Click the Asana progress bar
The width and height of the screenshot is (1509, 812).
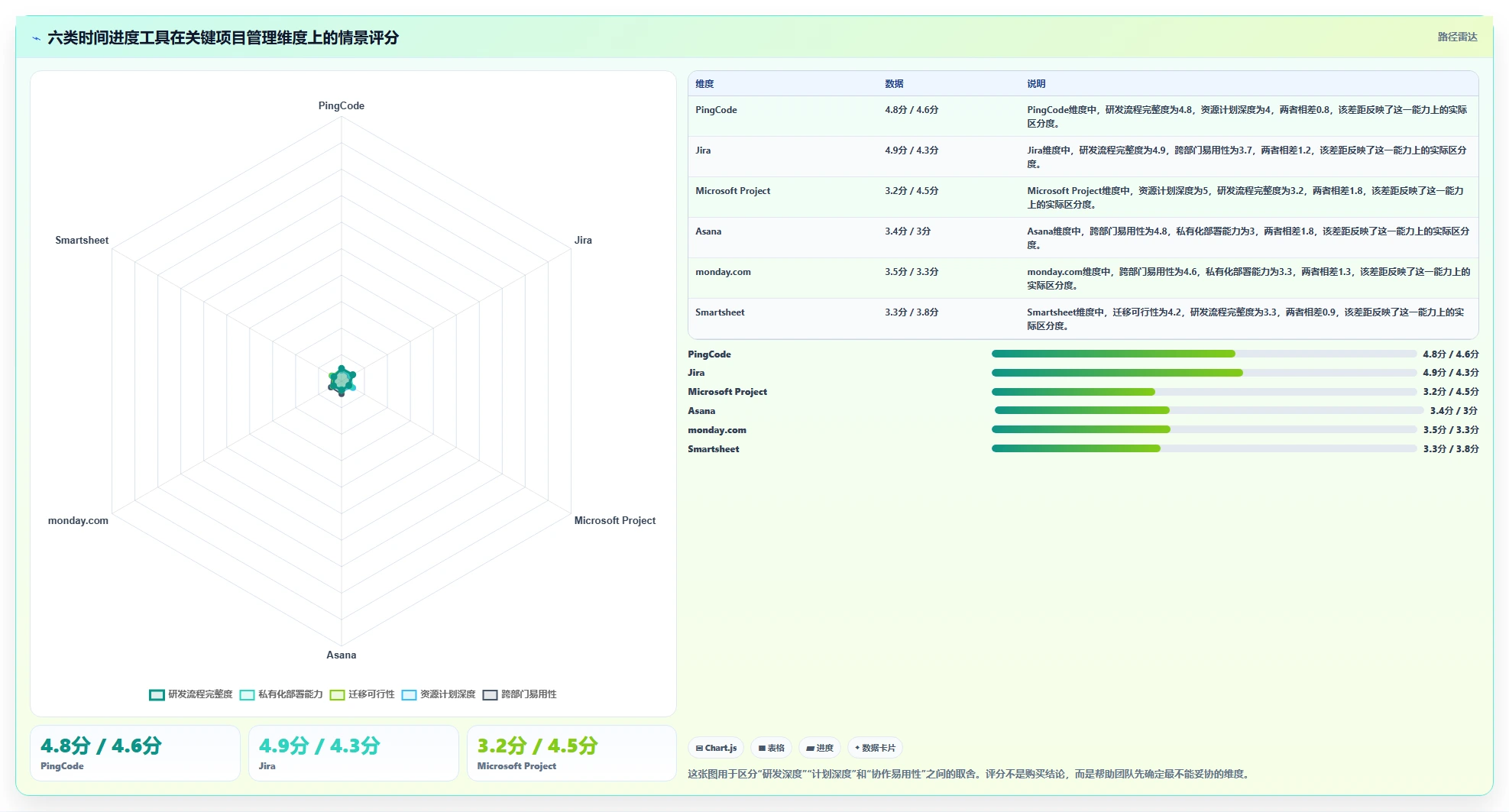1209,411
